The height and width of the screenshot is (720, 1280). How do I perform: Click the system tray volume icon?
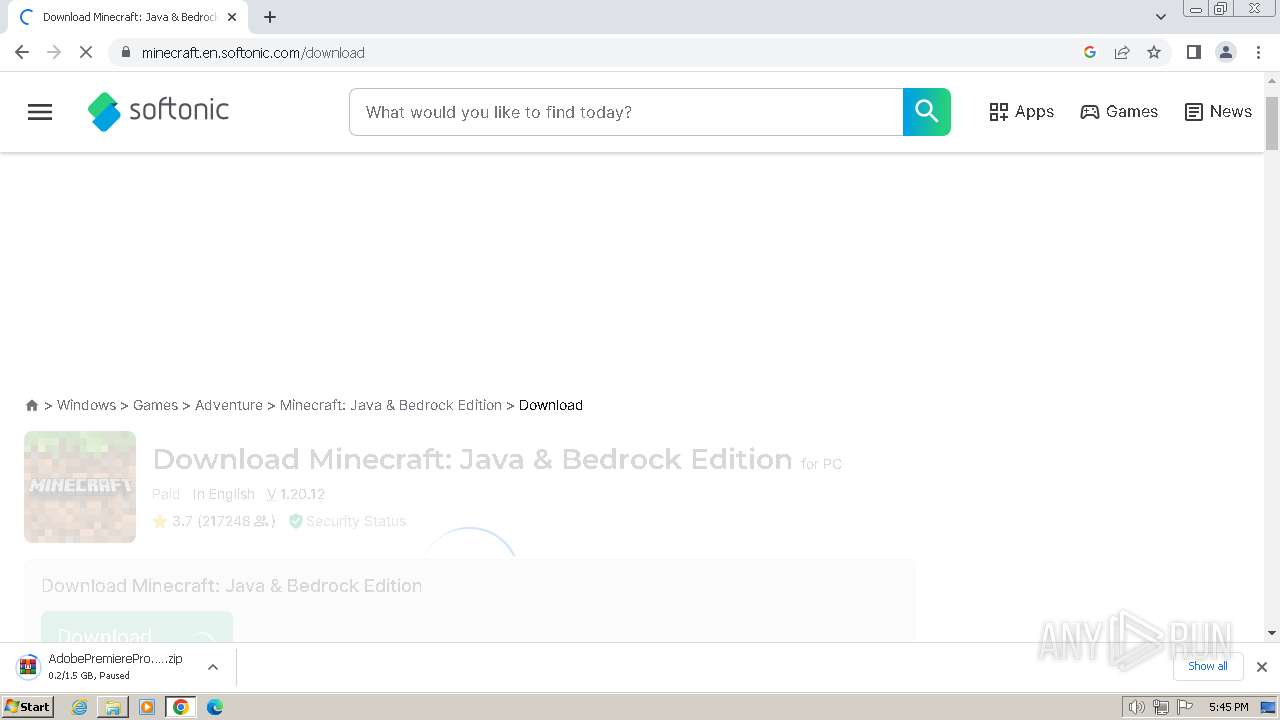1136,707
